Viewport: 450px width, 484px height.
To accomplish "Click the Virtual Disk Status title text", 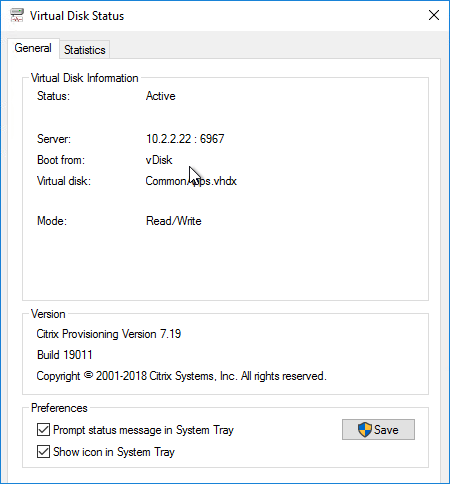I will (x=77, y=16).
